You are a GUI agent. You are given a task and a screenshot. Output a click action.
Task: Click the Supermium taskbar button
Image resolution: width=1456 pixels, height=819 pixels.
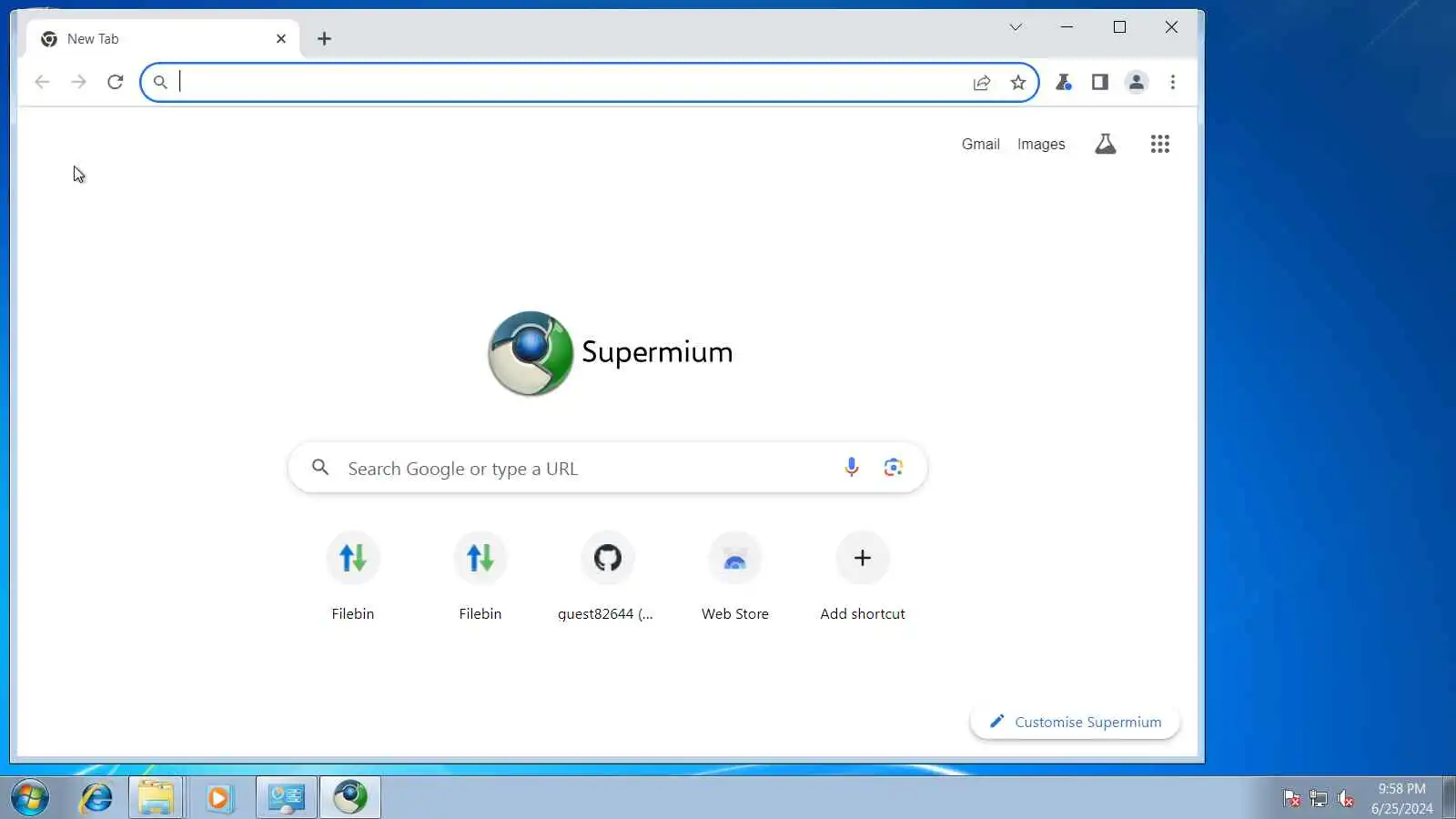pyautogui.click(x=350, y=798)
